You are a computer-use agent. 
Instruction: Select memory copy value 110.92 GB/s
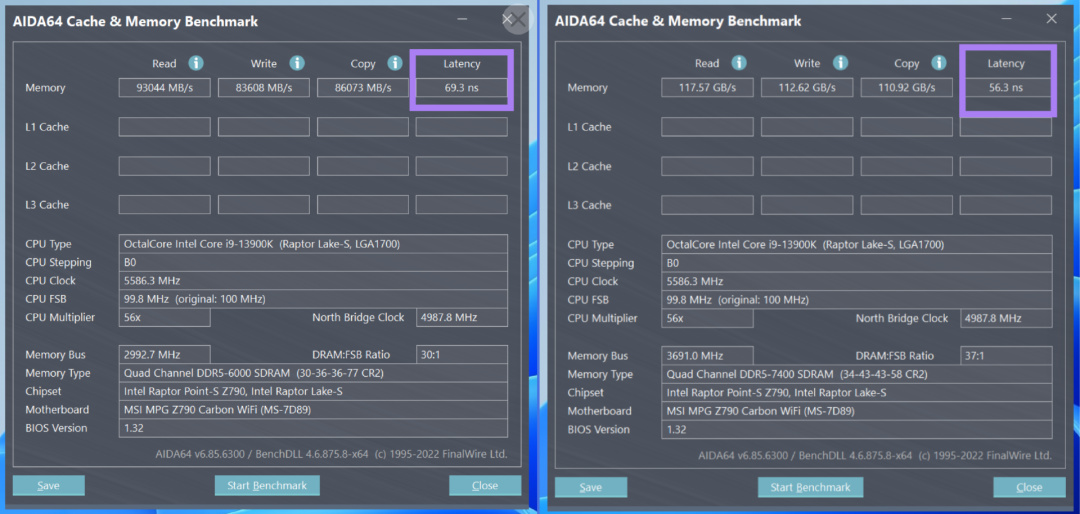click(906, 88)
